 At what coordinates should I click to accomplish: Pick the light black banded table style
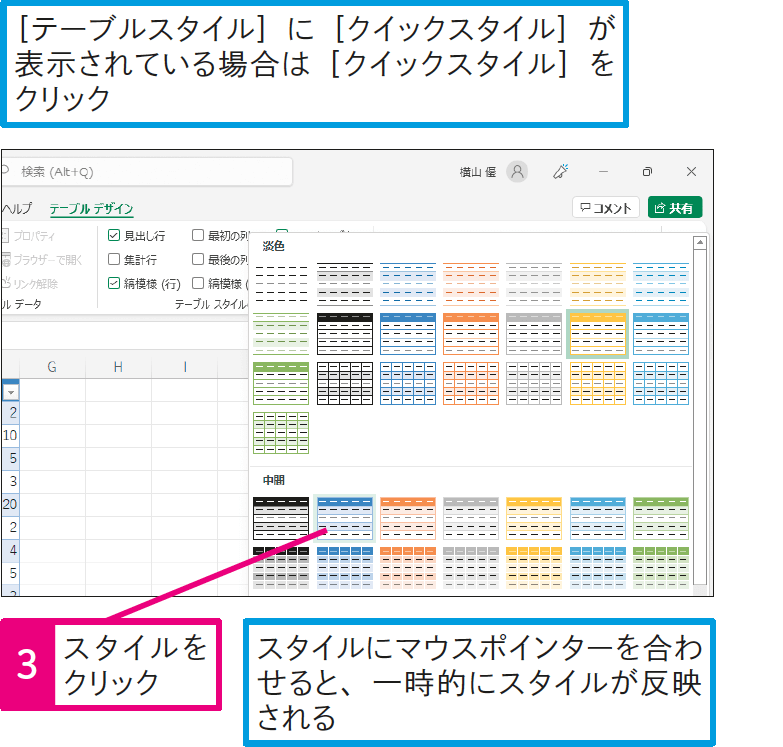tap(345, 284)
